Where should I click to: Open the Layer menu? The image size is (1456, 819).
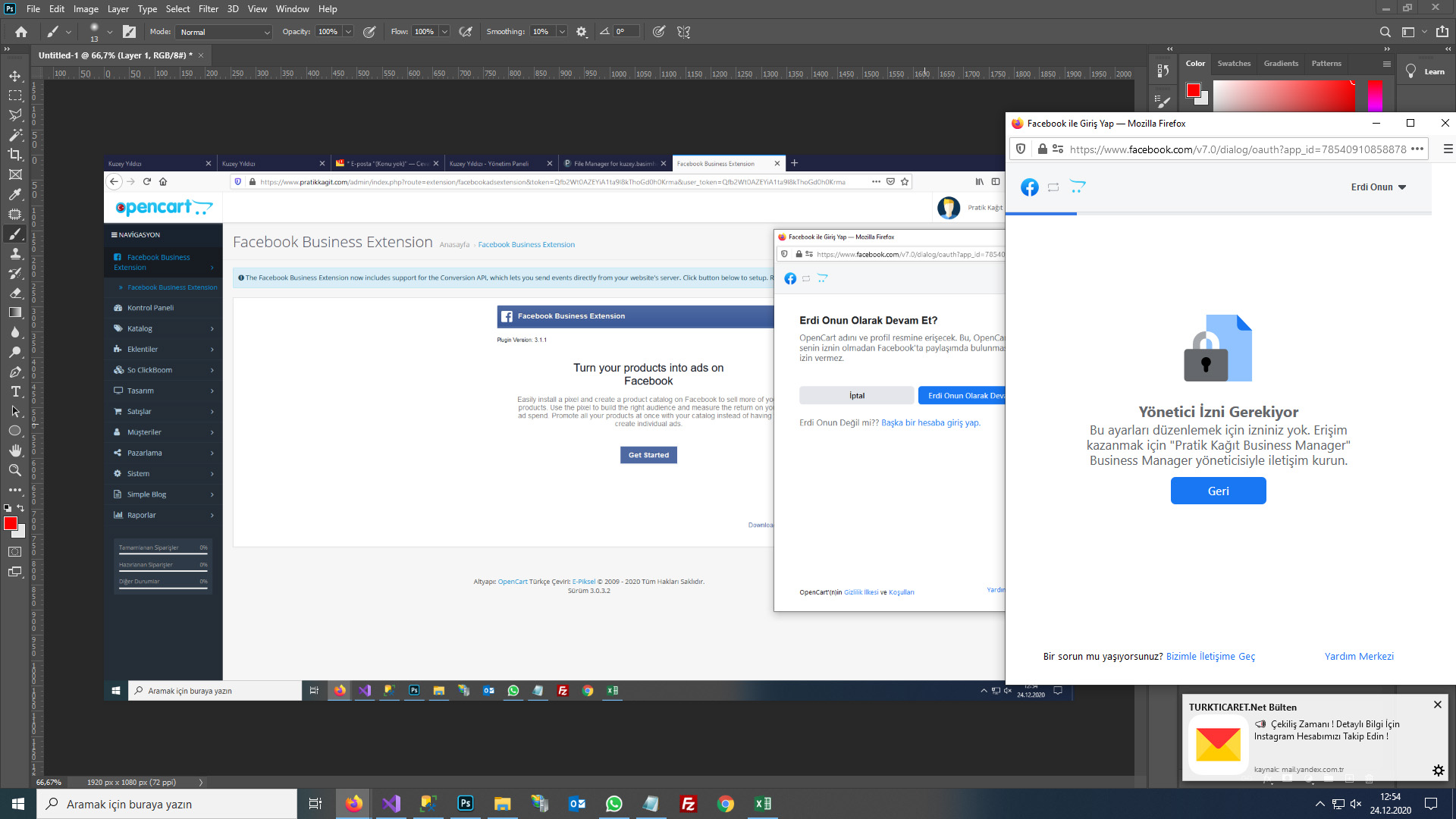pyautogui.click(x=118, y=9)
